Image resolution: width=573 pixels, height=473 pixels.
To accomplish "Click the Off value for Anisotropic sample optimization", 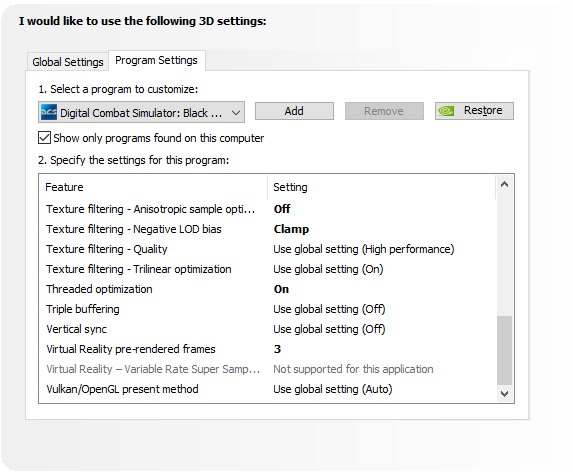I will [x=282, y=209].
